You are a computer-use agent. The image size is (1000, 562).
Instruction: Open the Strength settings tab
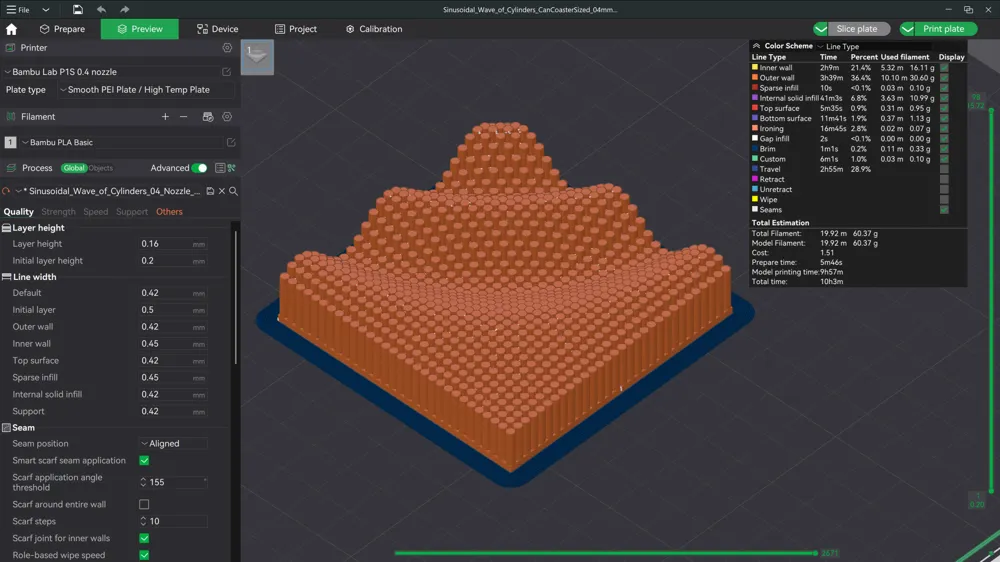point(58,212)
